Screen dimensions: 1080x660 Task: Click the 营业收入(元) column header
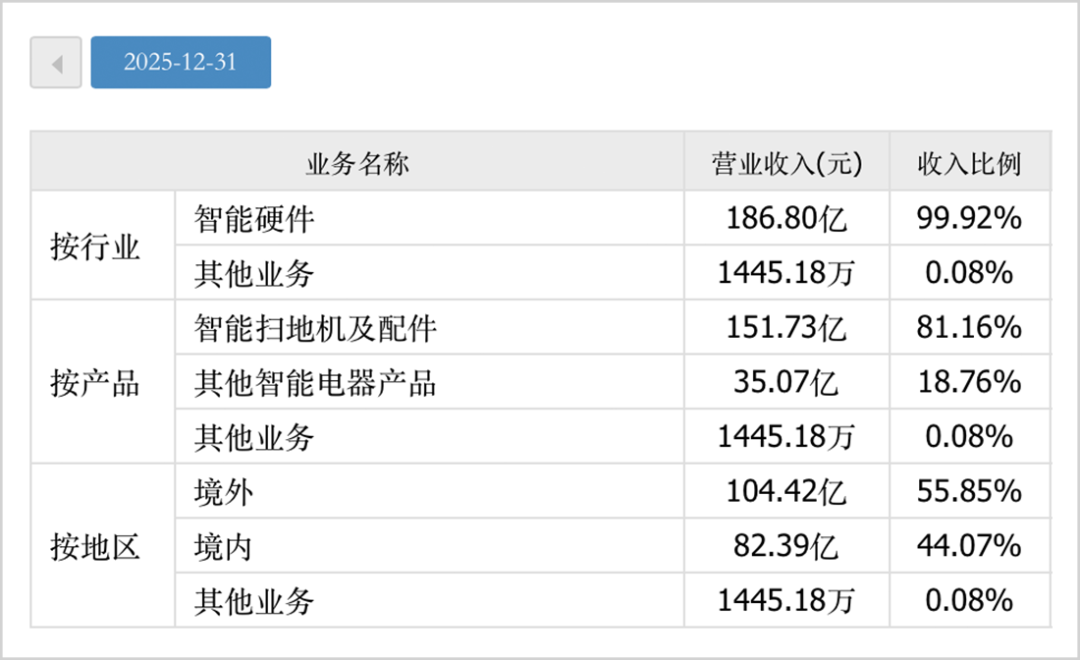click(x=786, y=164)
